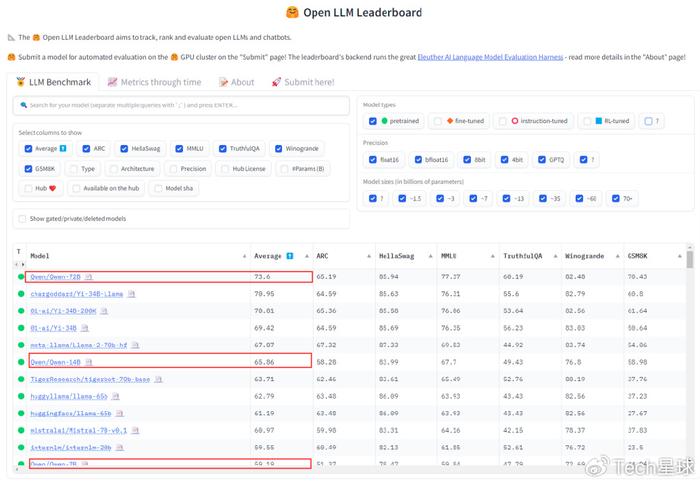Image resolution: width=700 pixels, height=483 pixels.
Task: Sort by TruthfulQA using its header arrow
Action: coord(555,256)
